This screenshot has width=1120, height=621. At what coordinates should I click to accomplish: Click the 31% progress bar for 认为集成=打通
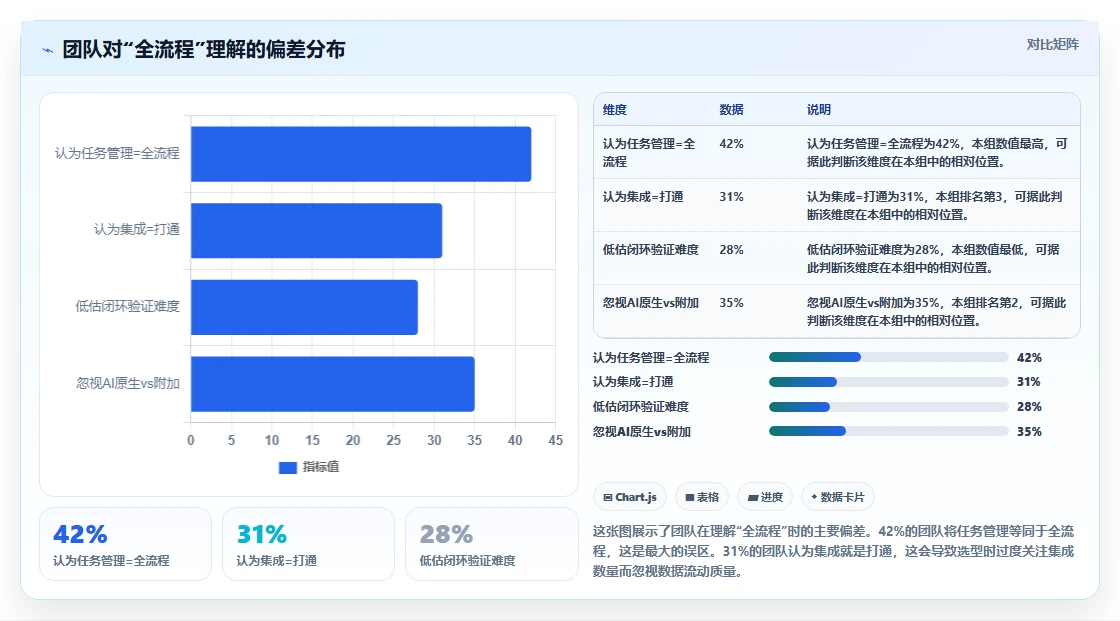(x=889, y=382)
